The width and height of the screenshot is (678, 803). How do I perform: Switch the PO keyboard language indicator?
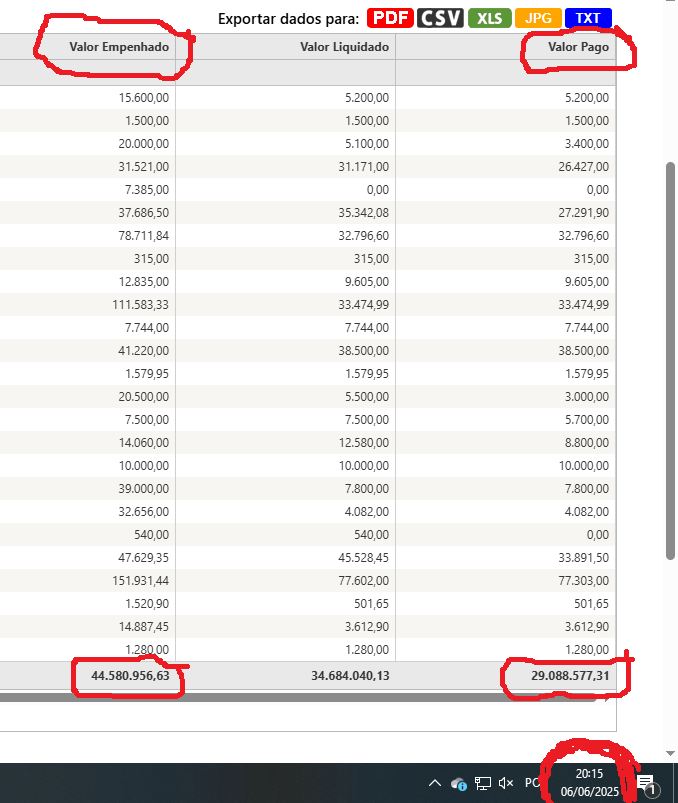(531, 784)
